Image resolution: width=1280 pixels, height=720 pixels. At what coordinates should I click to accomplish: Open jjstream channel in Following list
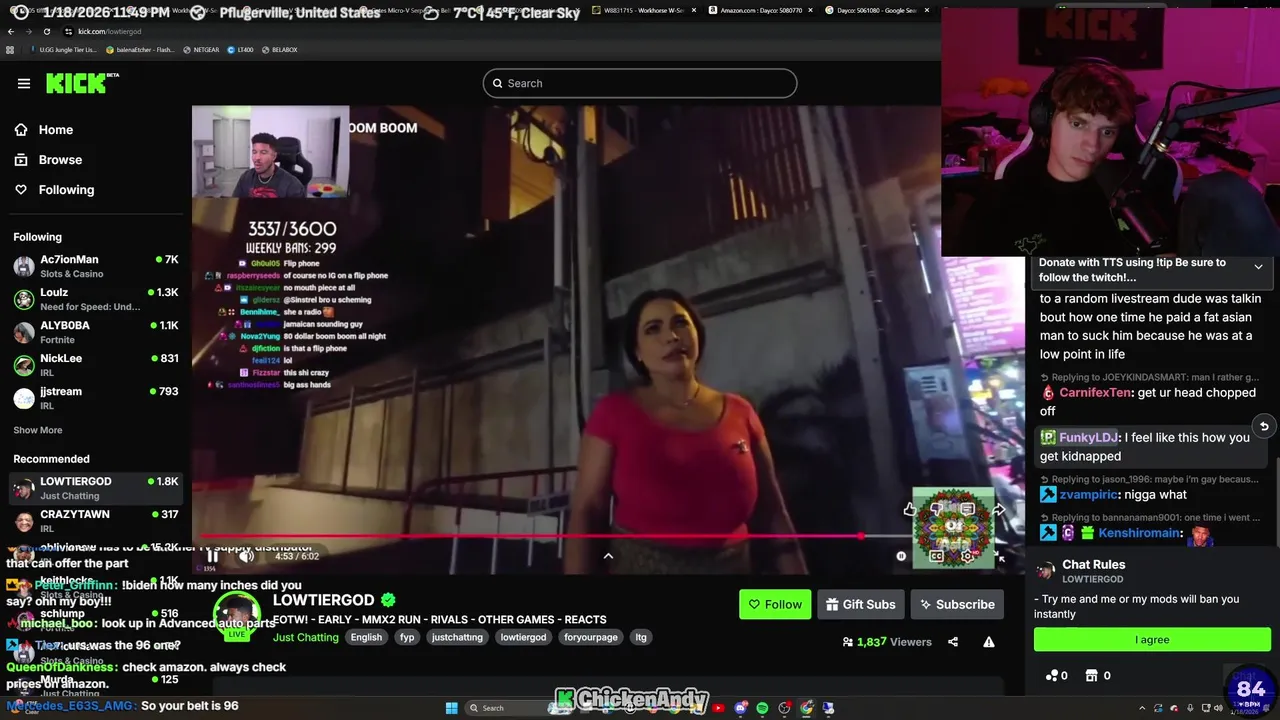[95, 398]
